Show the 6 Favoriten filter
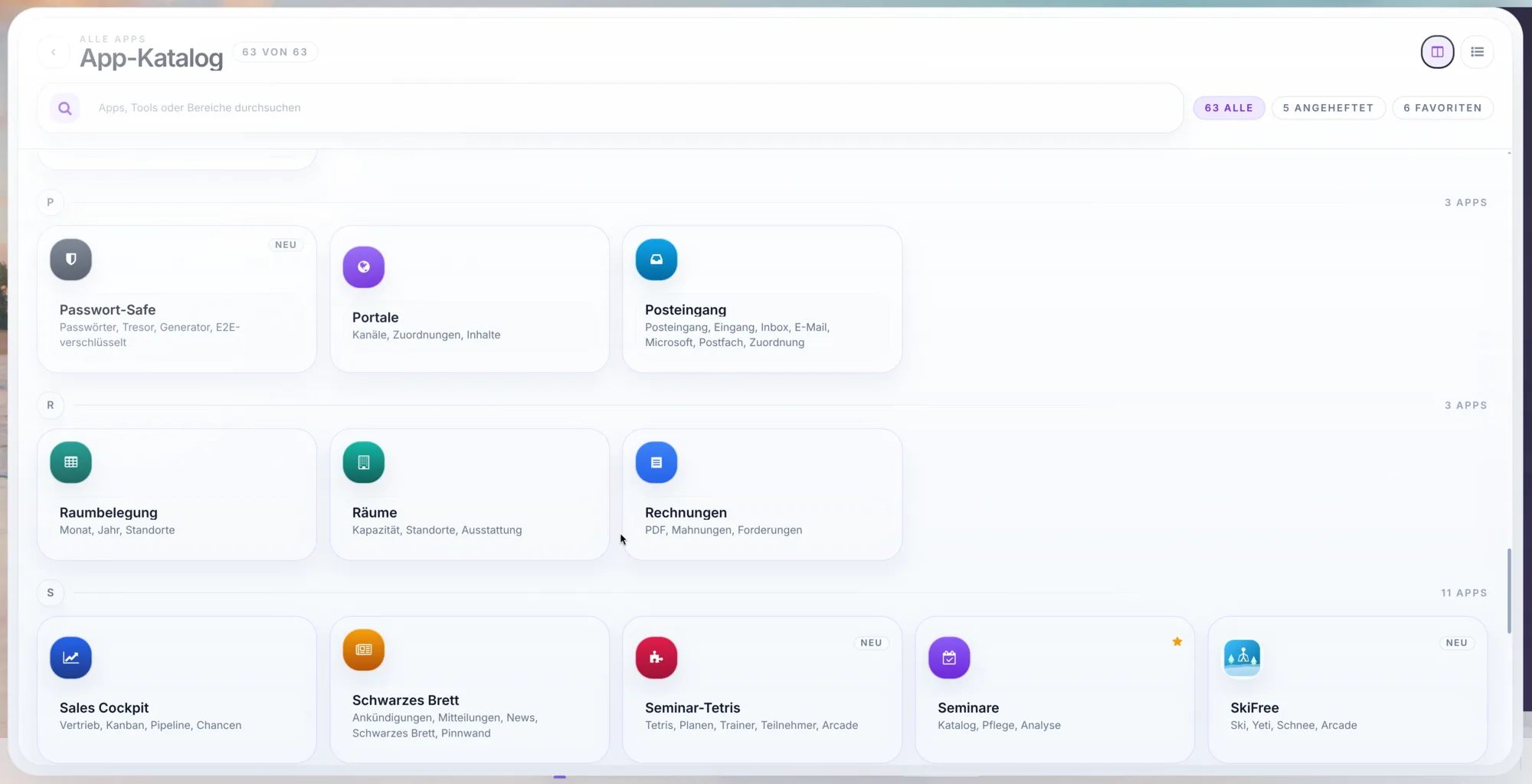This screenshot has height=784, width=1532. tap(1442, 108)
